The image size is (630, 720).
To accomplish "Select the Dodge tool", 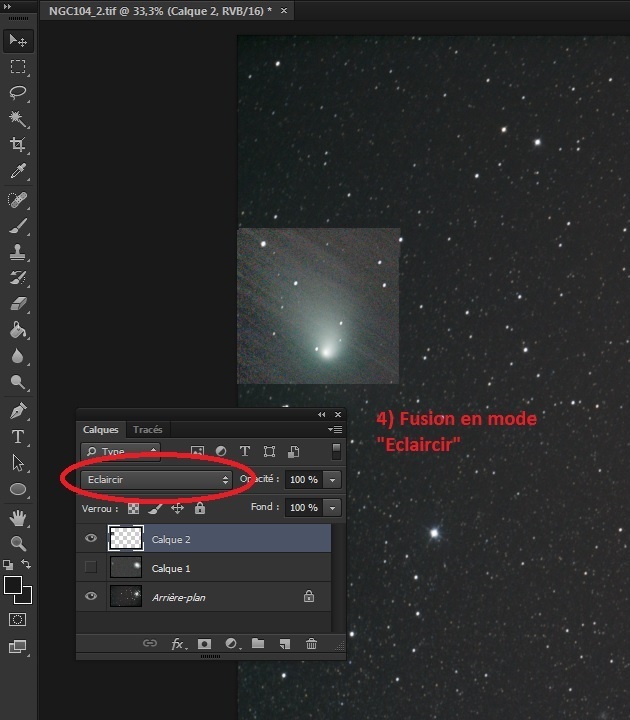I will pyautogui.click(x=18, y=382).
